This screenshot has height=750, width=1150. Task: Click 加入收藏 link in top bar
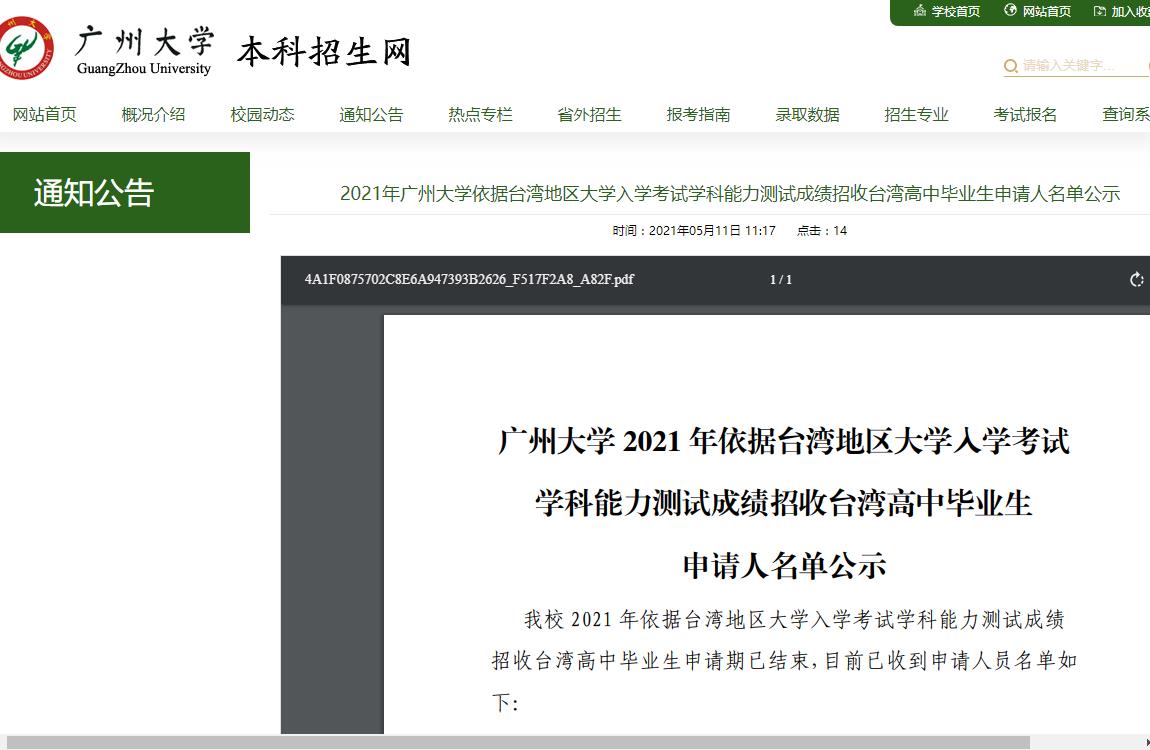pos(1130,11)
